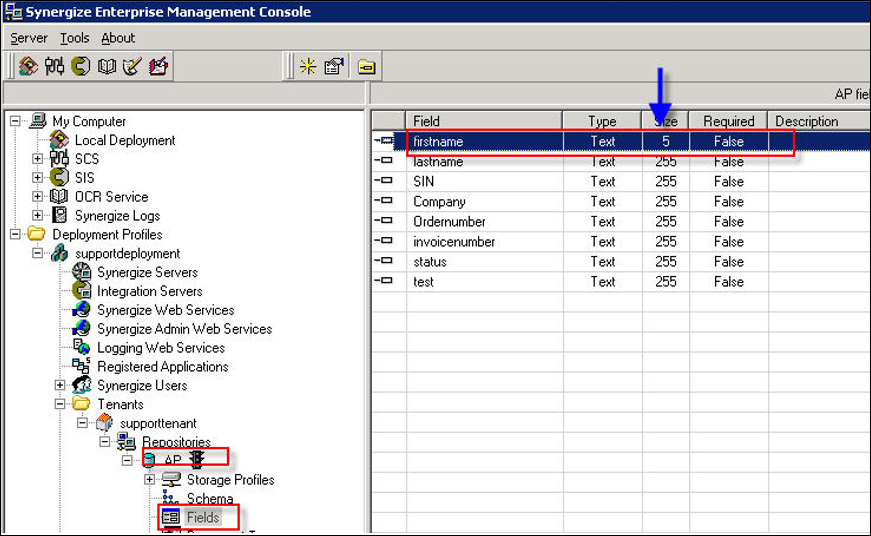871x536 pixels.
Task: Select the Company field row
Action: (621, 202)
